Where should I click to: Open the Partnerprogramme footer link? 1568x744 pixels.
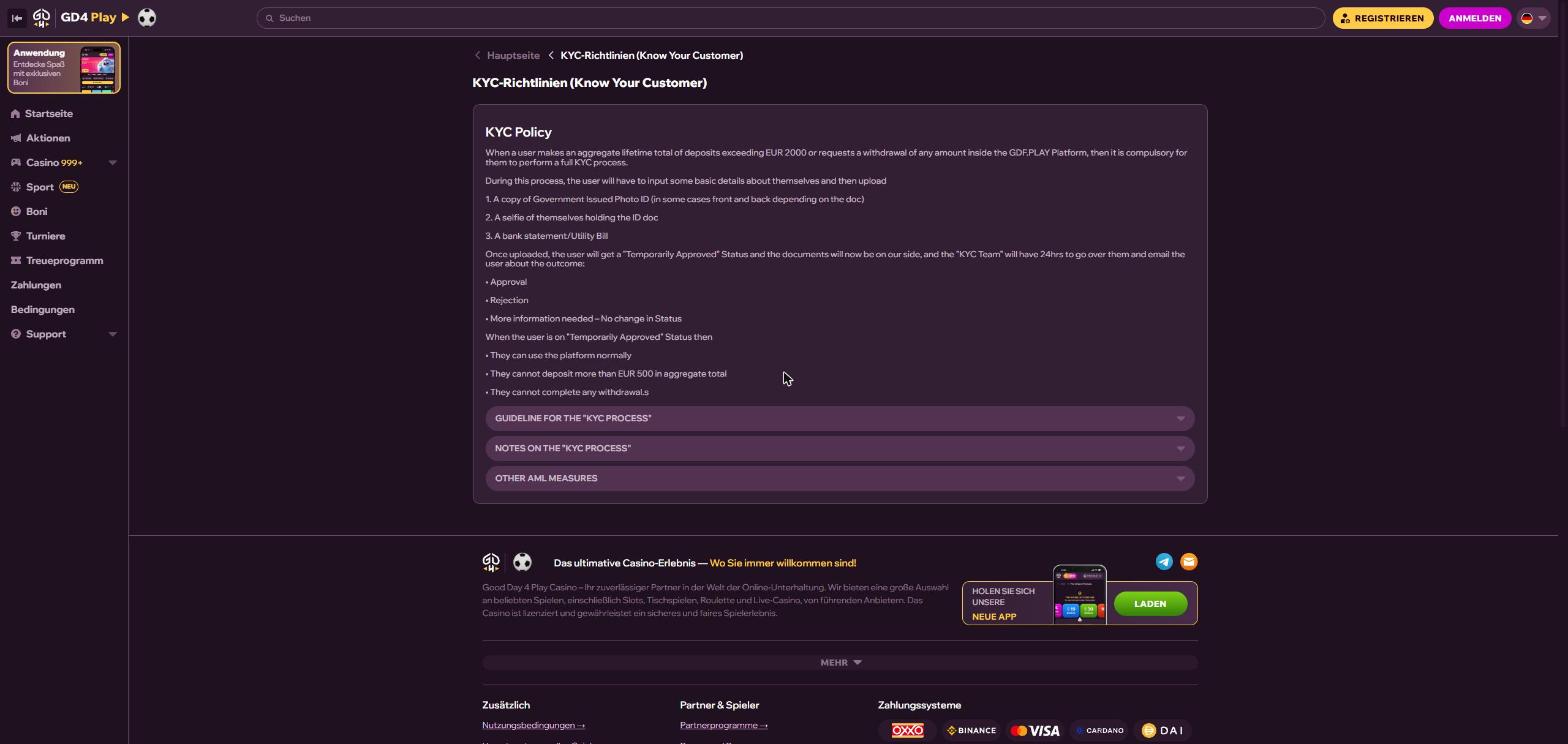(x=724, y=726)
